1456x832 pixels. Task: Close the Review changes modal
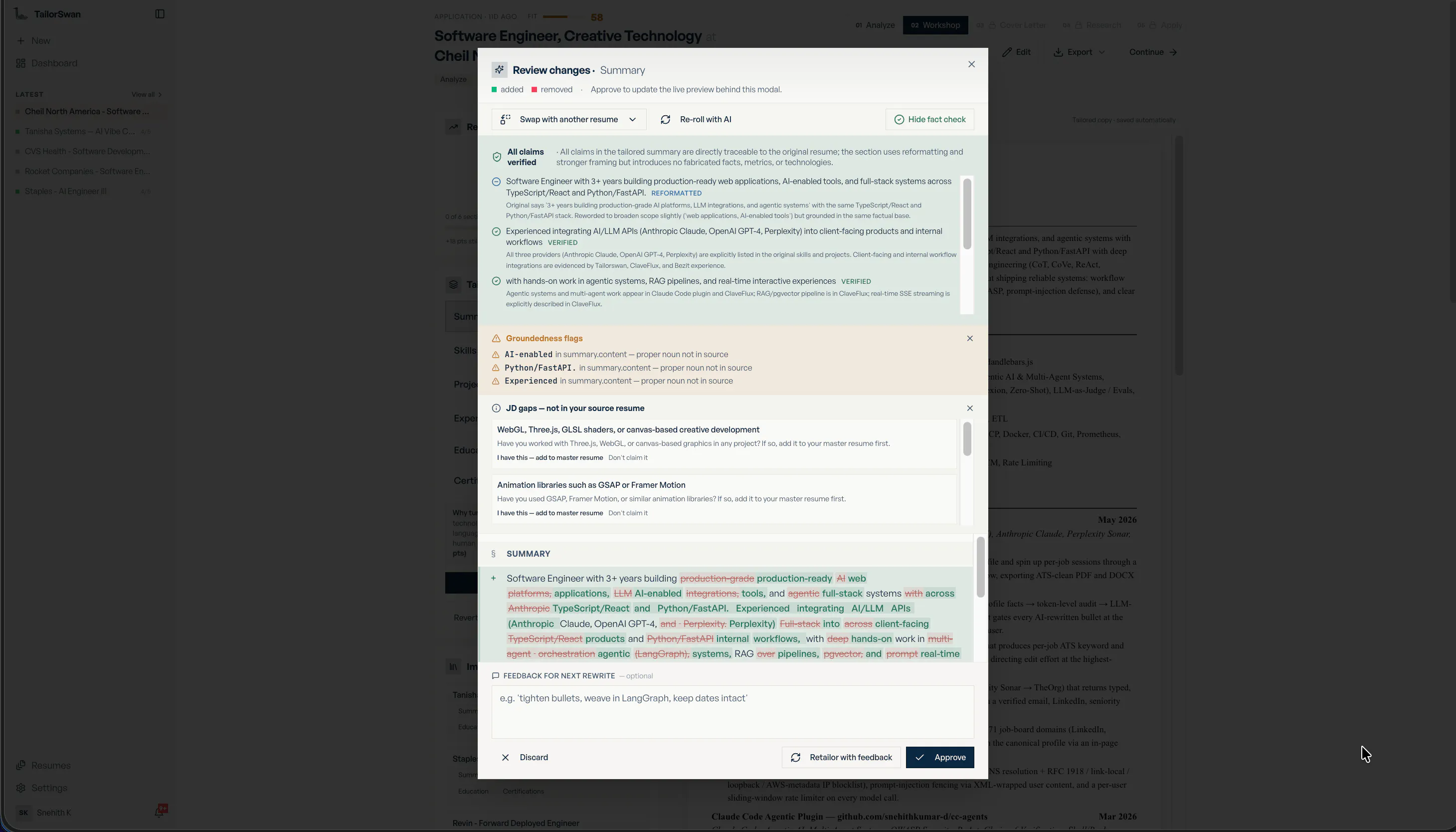972,64
